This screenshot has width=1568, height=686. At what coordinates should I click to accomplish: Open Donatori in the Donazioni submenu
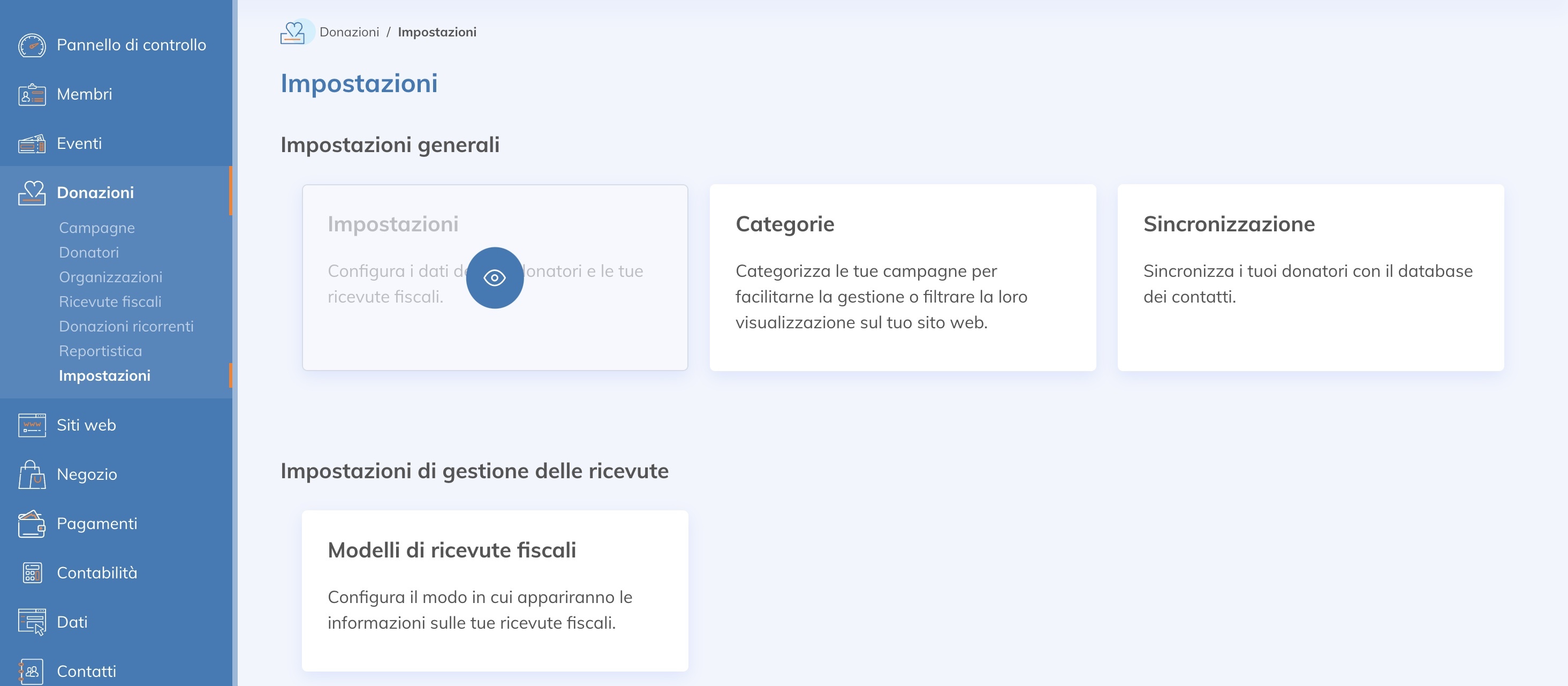89,252
